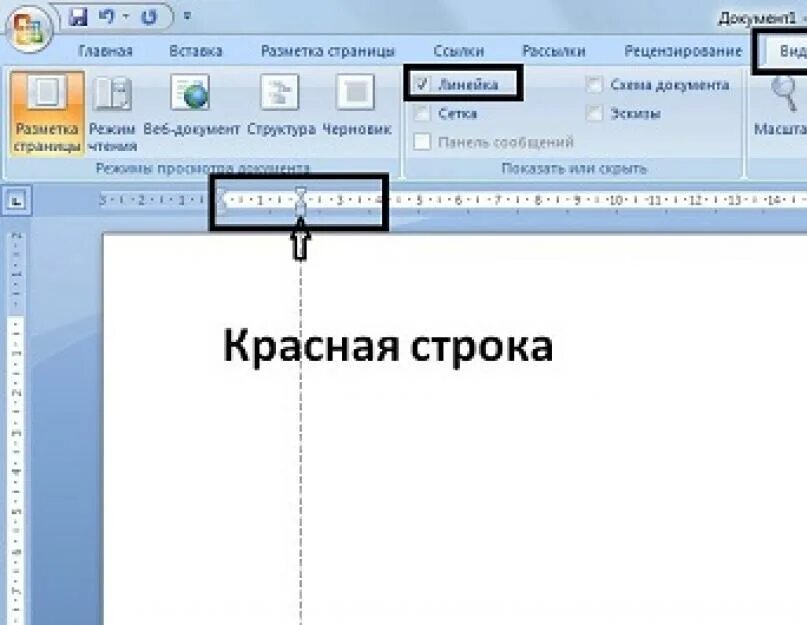Select Черновик draft view

point(356,107)
